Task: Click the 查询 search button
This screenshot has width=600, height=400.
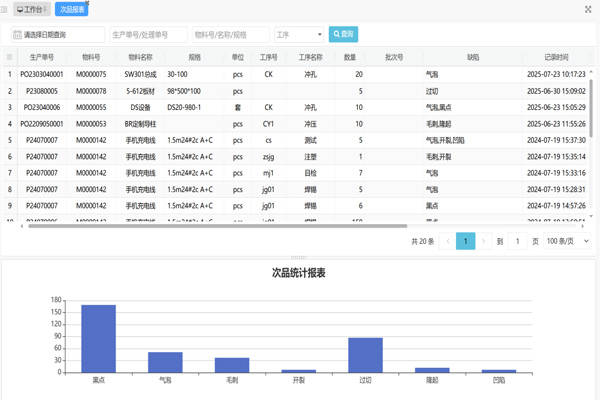Action: tap(343, 34)
